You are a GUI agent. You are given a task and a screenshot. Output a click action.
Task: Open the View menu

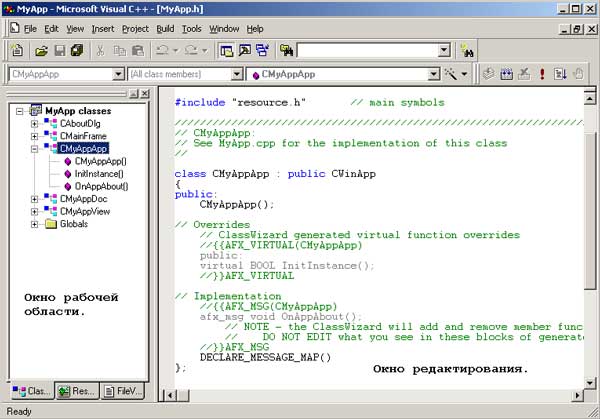click(x=75, y=29)
